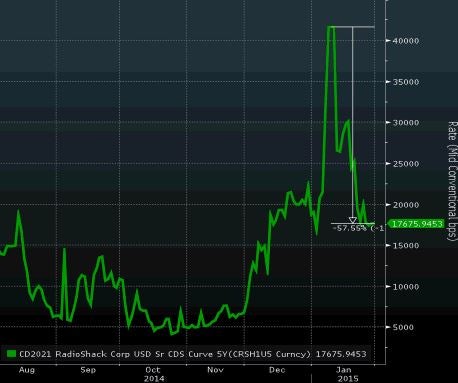Click the 35000 y-axis label
The width and height of the screenshot is (458, 383).
coord(406,82)
